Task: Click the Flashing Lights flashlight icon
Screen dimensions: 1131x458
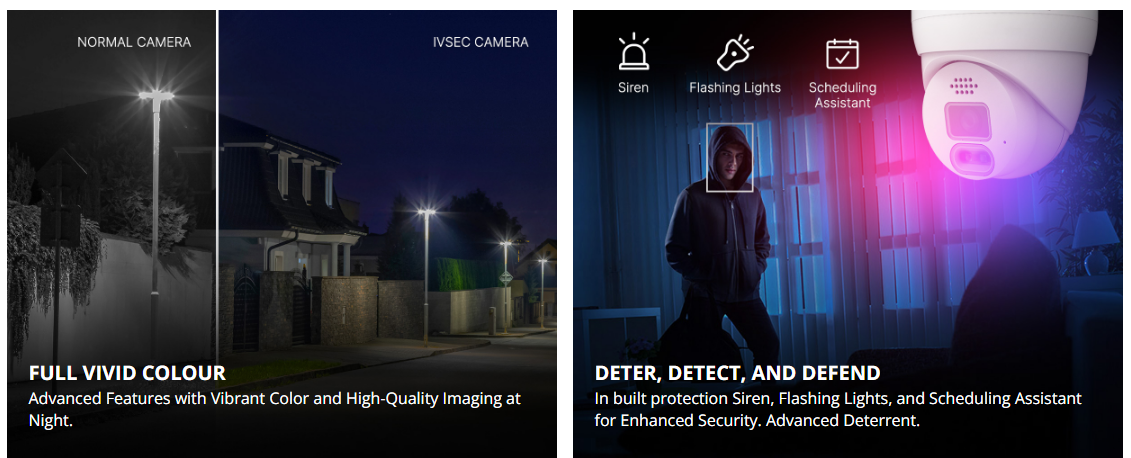Action: click(x=734, y=53)
